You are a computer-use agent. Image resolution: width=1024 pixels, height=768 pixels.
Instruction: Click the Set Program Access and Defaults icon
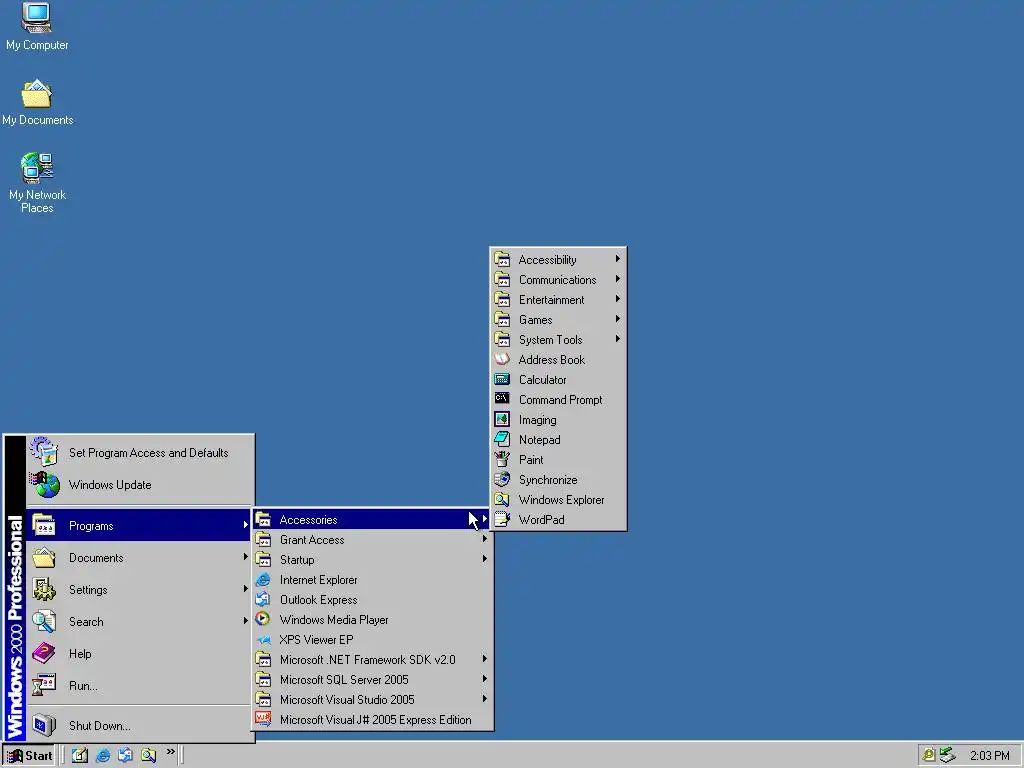[44, 452]
